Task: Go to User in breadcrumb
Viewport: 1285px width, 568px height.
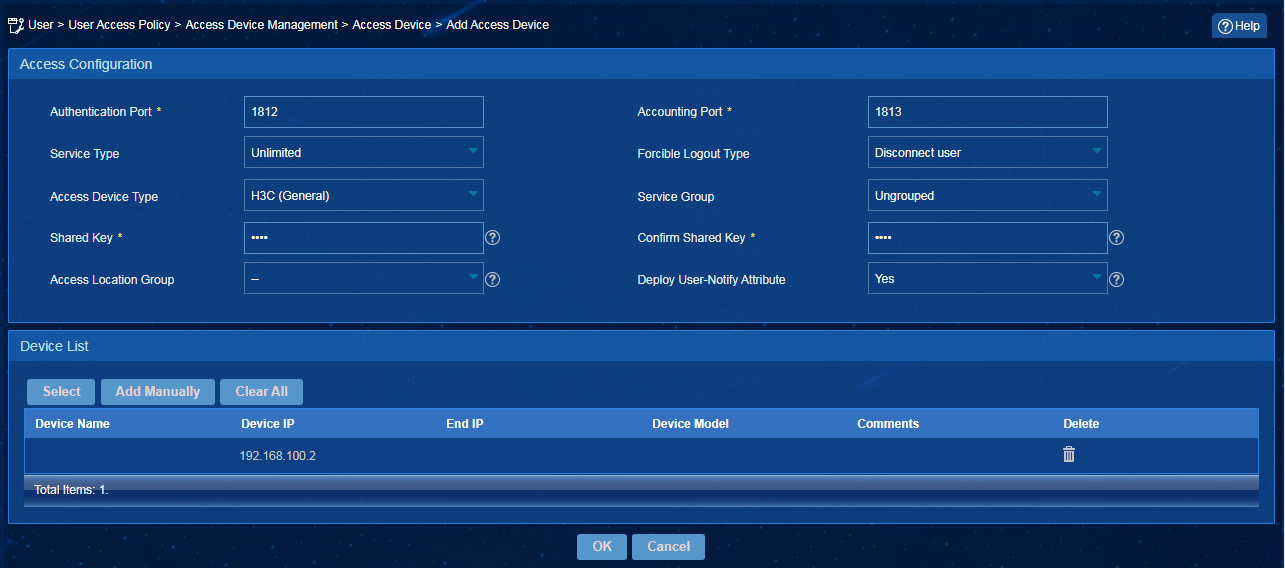Action: point(41,25)
